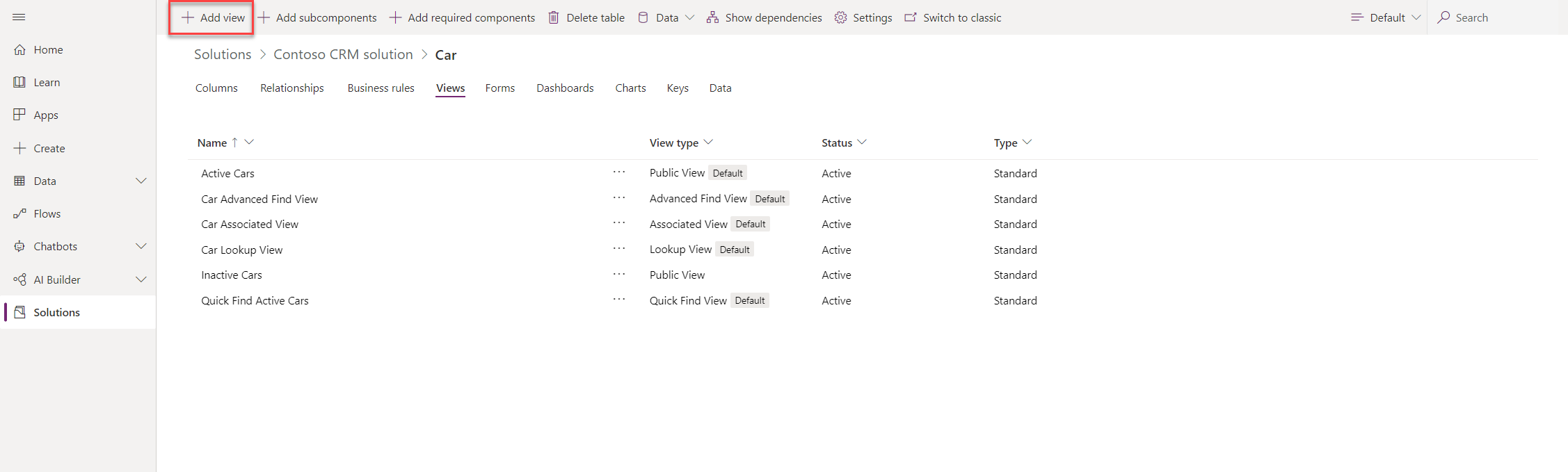The width and height of the screenshot is (1568, 472).
Task: Open more options for Active Cars
Action: point(619,173)
